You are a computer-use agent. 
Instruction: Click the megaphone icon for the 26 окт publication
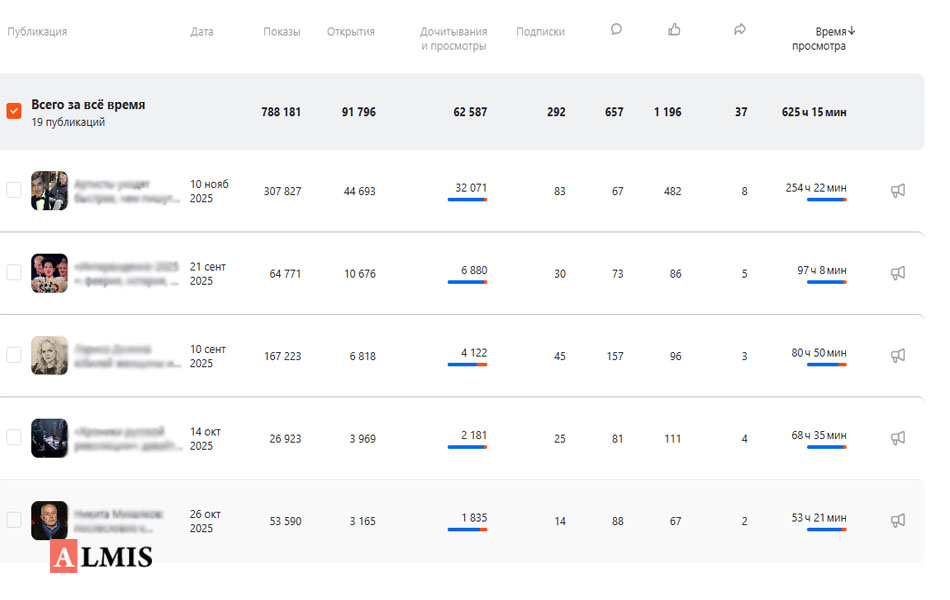tap(897, 520)
